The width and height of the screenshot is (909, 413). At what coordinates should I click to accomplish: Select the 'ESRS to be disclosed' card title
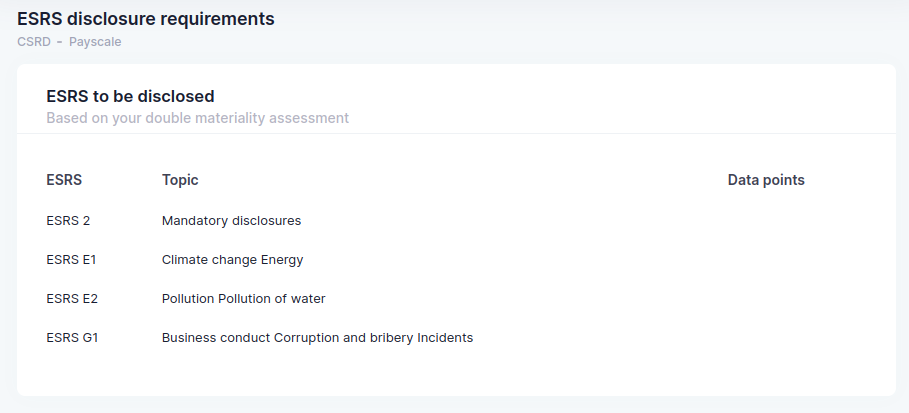(131, 97)
